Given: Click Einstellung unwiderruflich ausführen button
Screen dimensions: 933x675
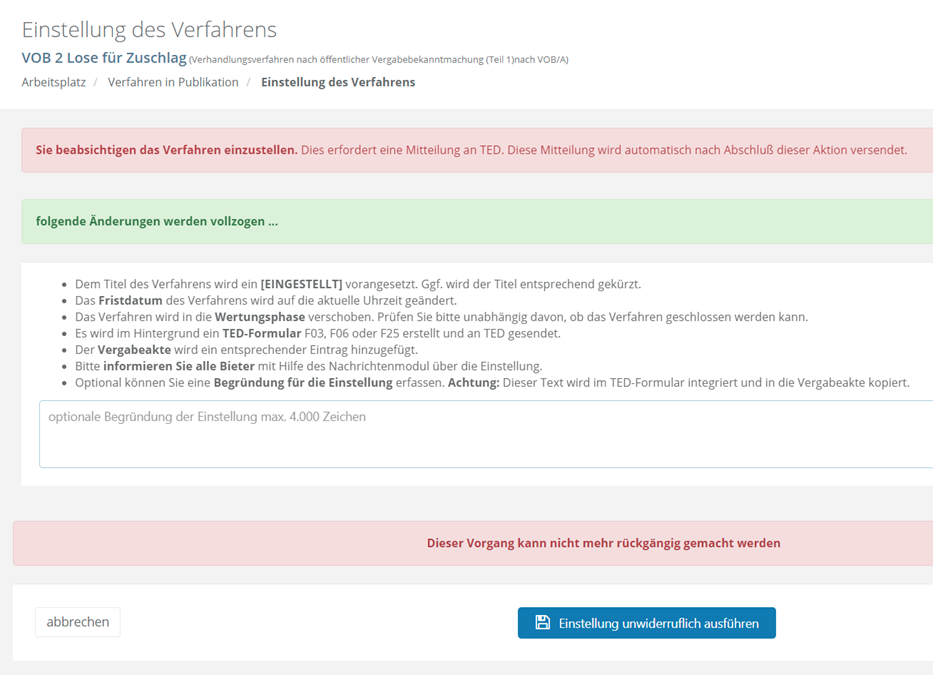Looking at the screenshot, I should tap(647, 623).
